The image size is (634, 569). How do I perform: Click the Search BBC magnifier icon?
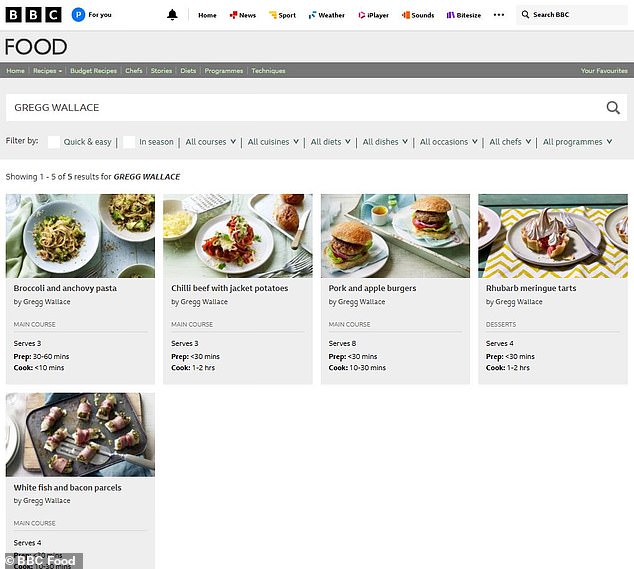[x=525, y=15]
